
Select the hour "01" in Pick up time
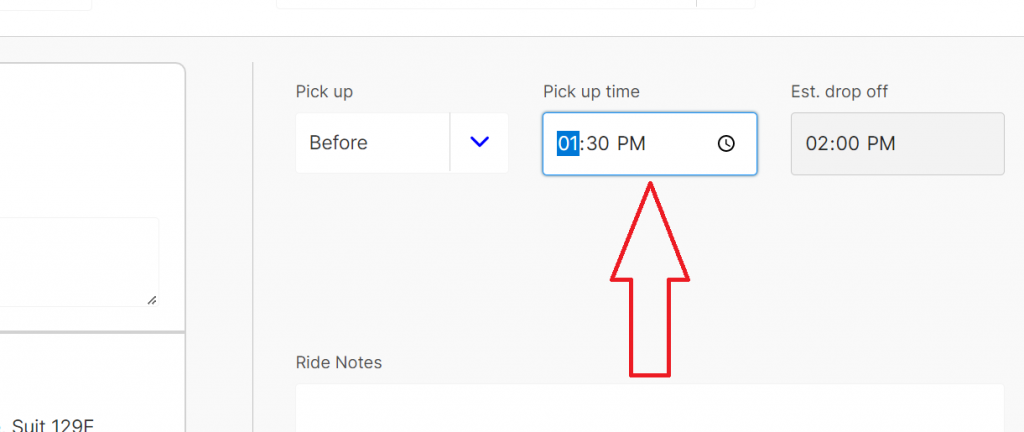[568, 143]
